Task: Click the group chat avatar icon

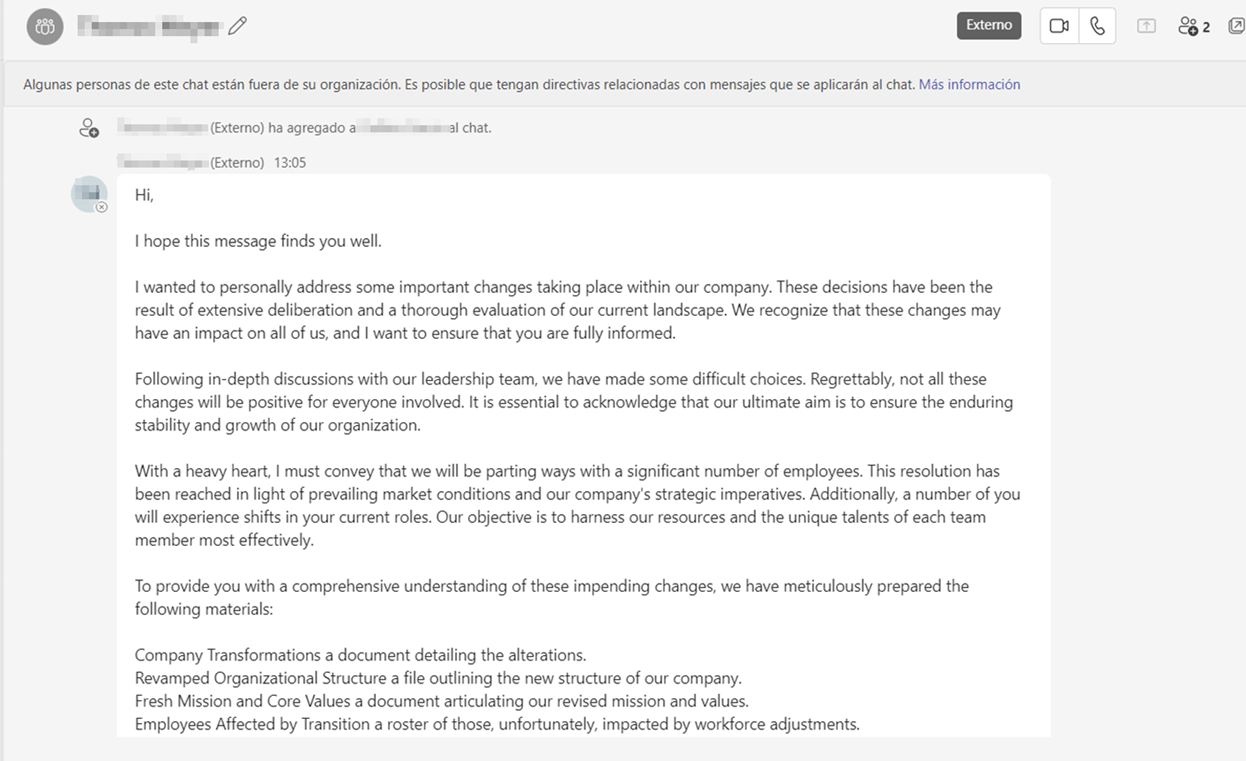Action: [x=45, y=27]
